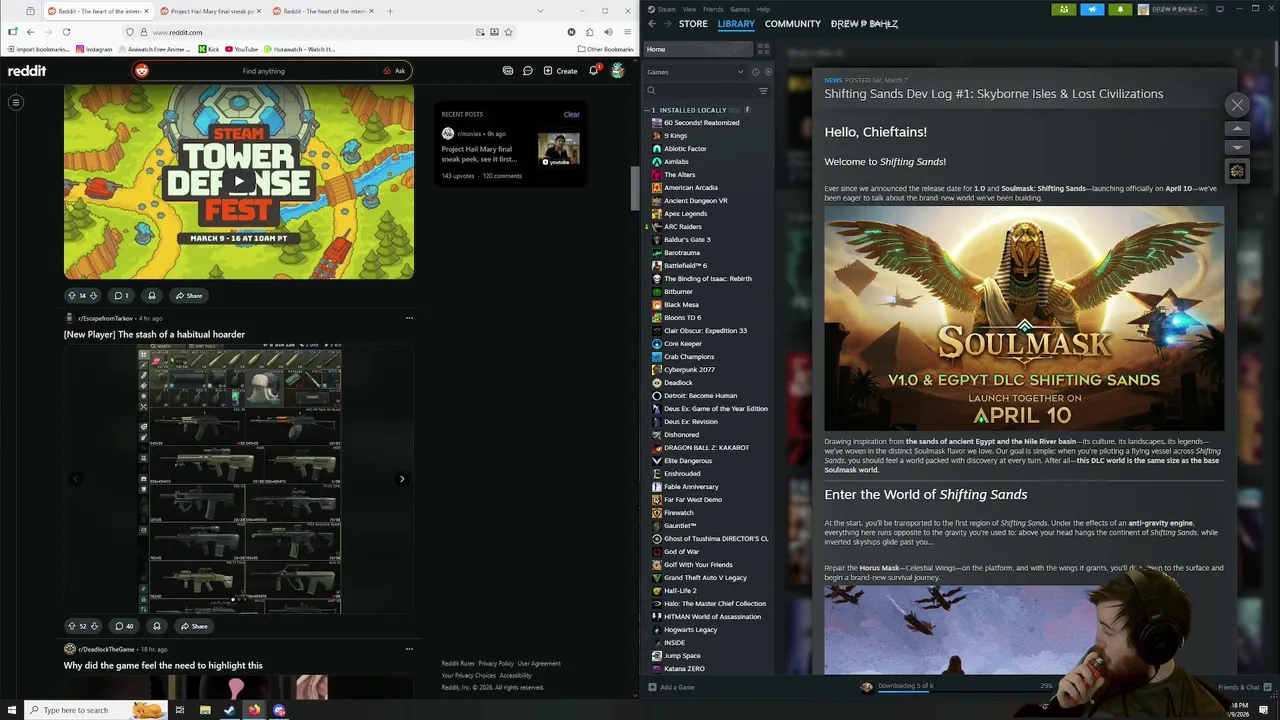Open Steam library advanced filter icon
The width and height of the screenshot is (1280, 720).
pos(763,91)
